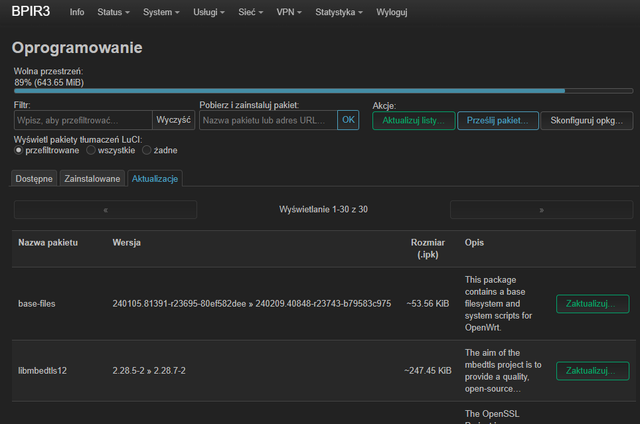Image resolution: width=640 pixels, height=424 pixels.
Task: Confirm package install with OK button
Action: tap(348, 120)
